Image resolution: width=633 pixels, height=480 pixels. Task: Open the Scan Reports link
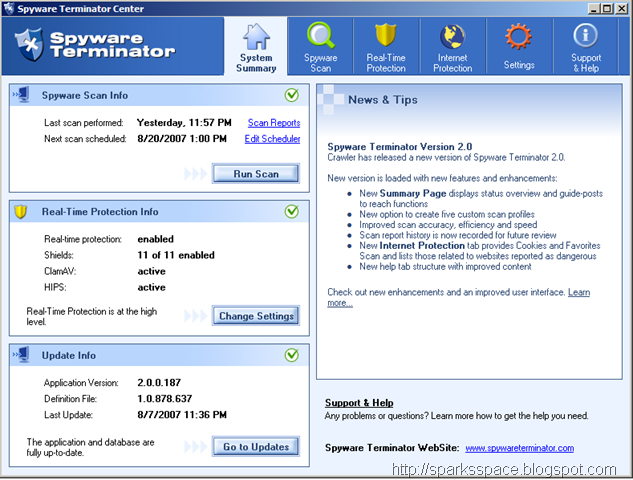274,123
